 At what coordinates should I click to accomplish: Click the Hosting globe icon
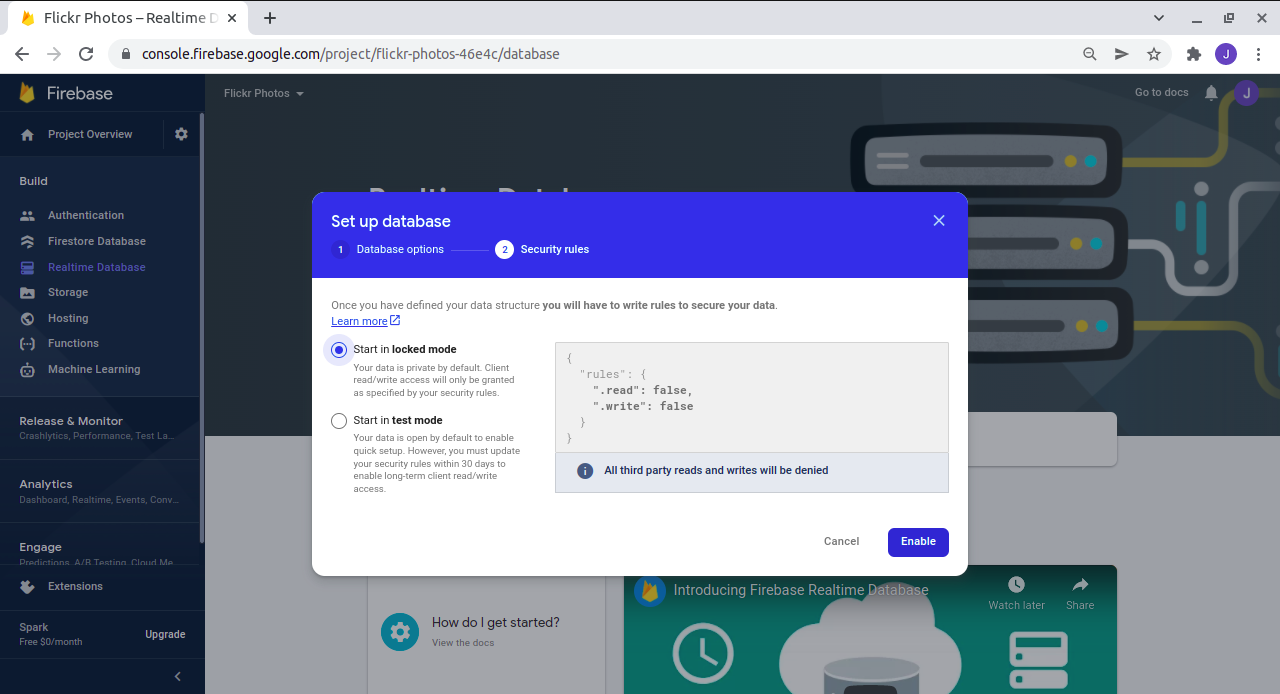coord(28,318)
